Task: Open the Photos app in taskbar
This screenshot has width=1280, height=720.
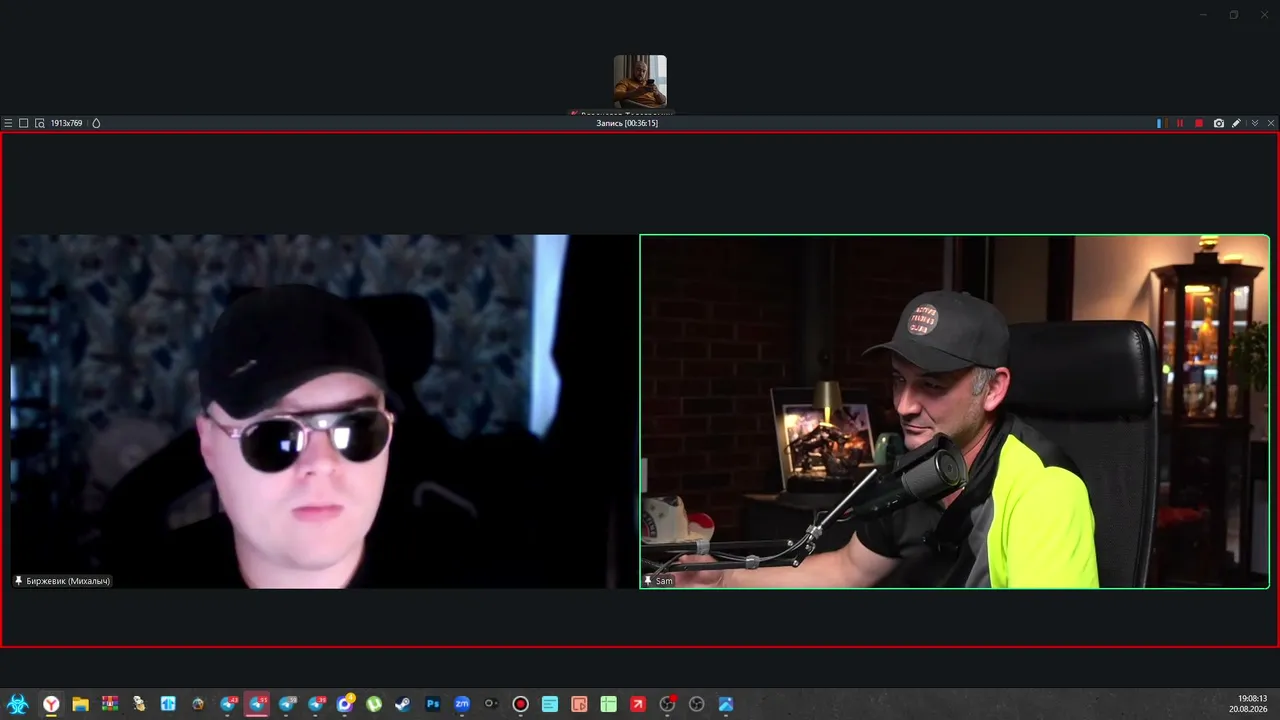Action: click(x=726, y=704)
